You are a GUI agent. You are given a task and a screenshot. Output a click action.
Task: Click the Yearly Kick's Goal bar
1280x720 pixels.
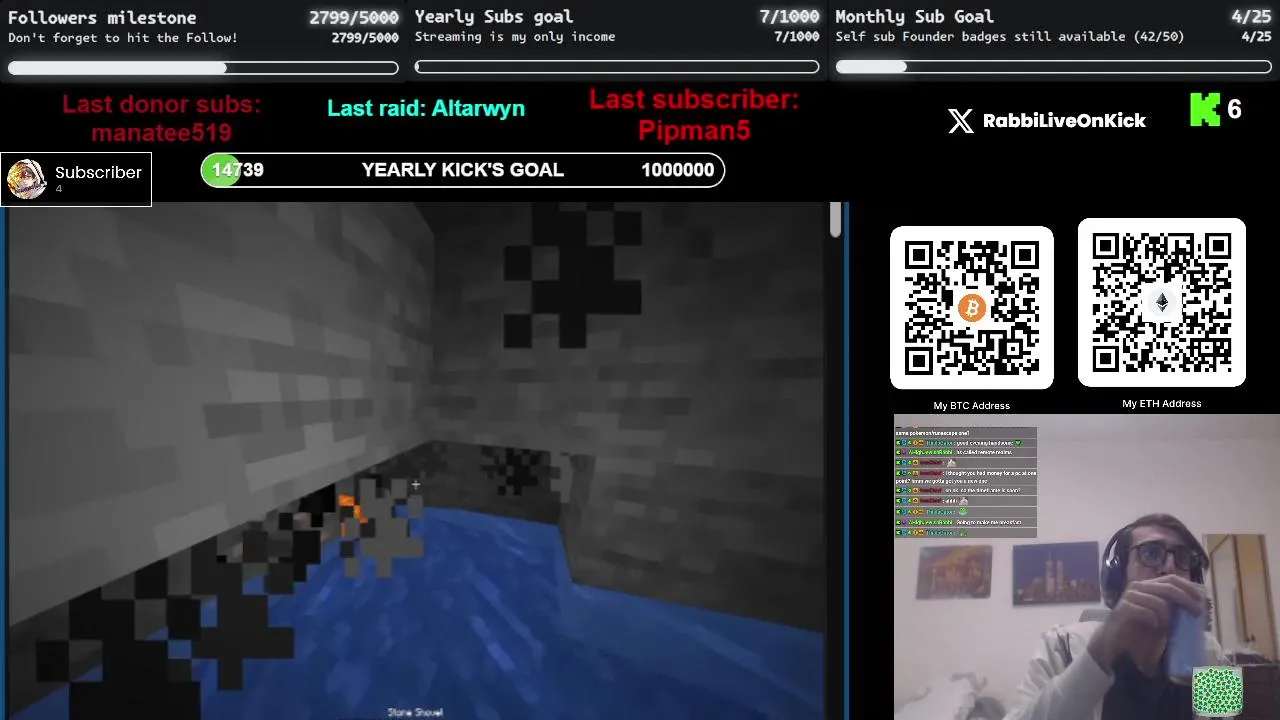point(463,170)
